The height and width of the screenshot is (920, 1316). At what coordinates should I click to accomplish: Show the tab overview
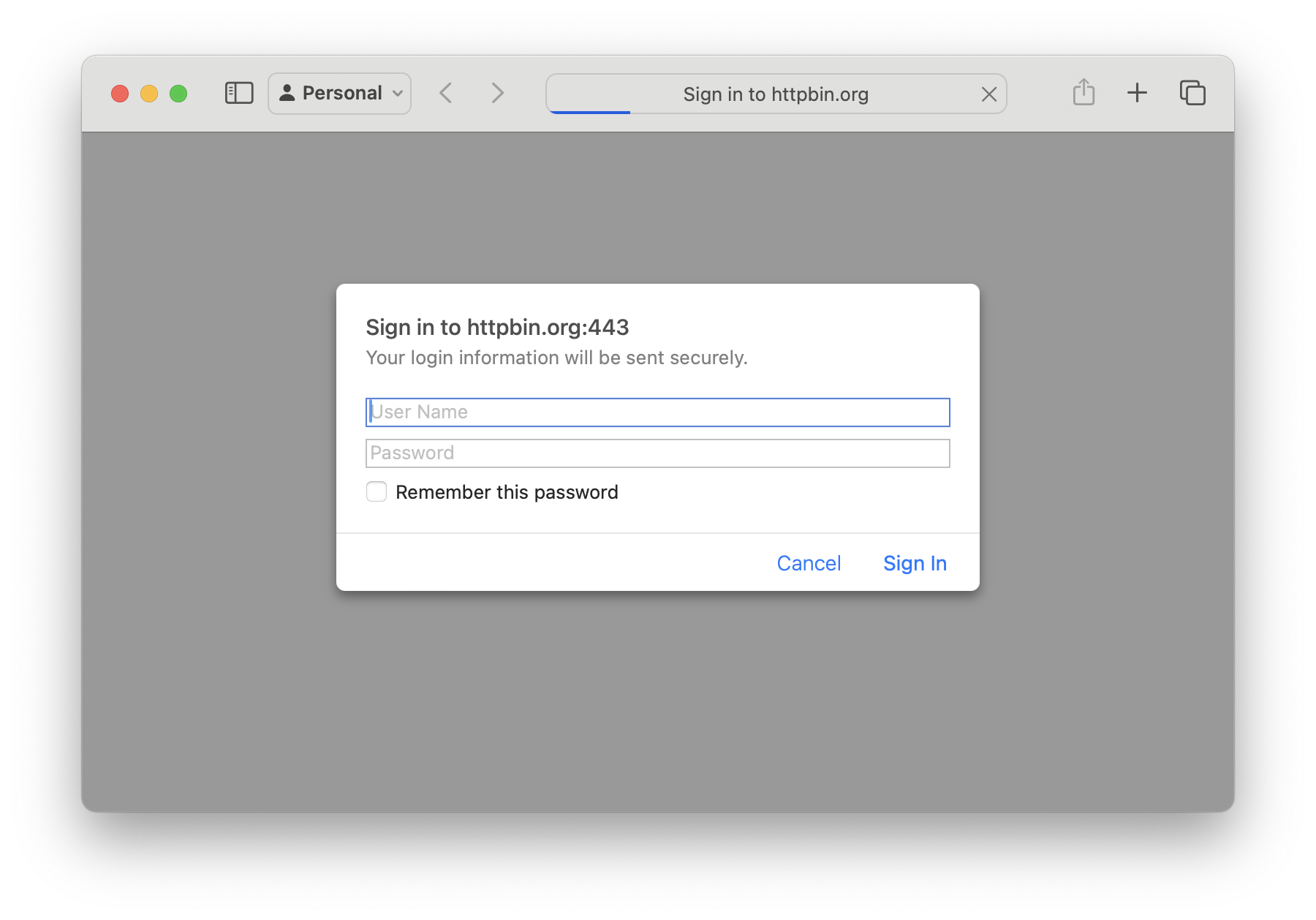pyautogui.click(x=1192, y=93)
